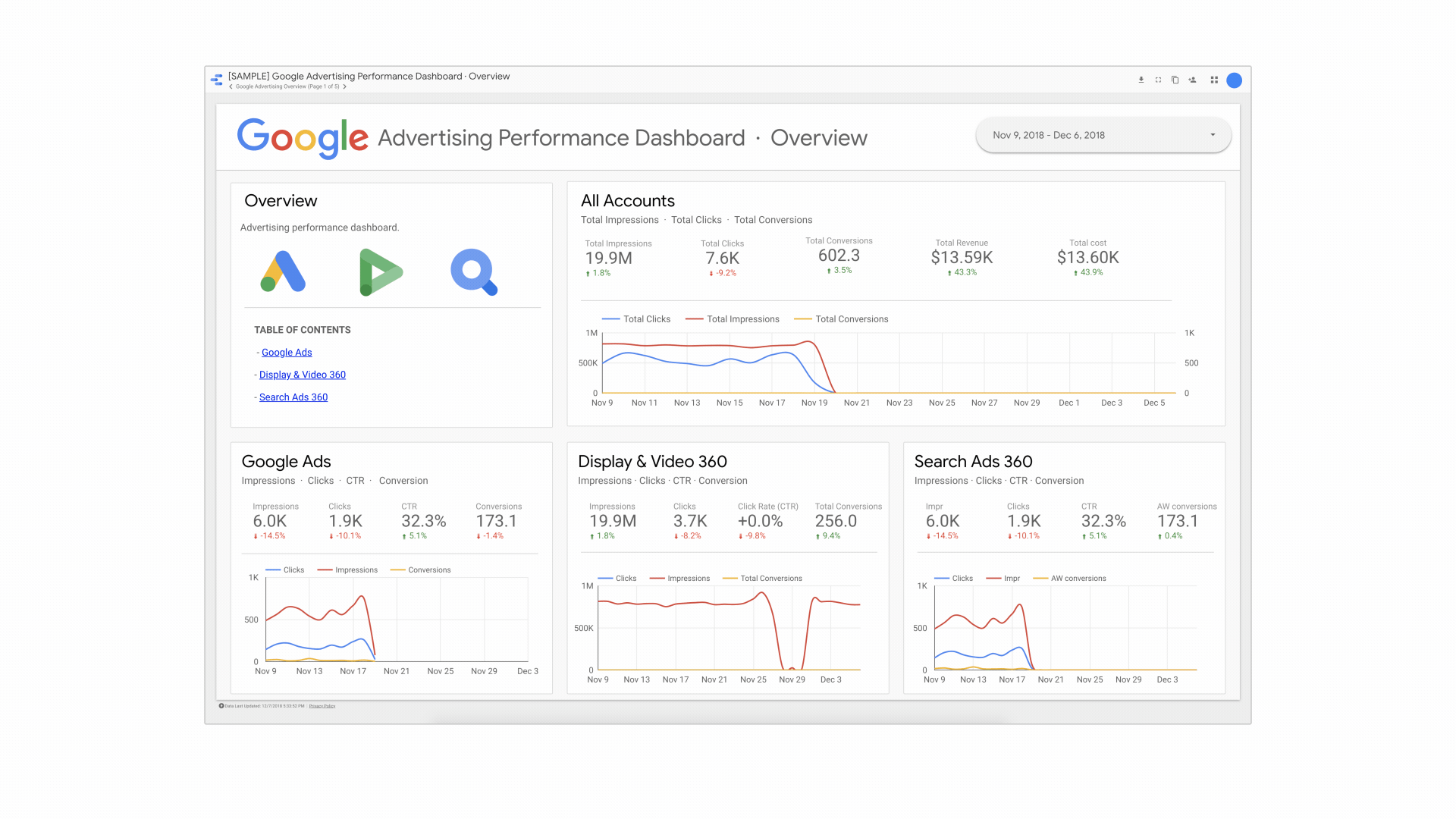Enter full screen mode via fullscreen icon
This screenshot has height=819, width=1456.
pyautogui.click(x=1158, y=80)
